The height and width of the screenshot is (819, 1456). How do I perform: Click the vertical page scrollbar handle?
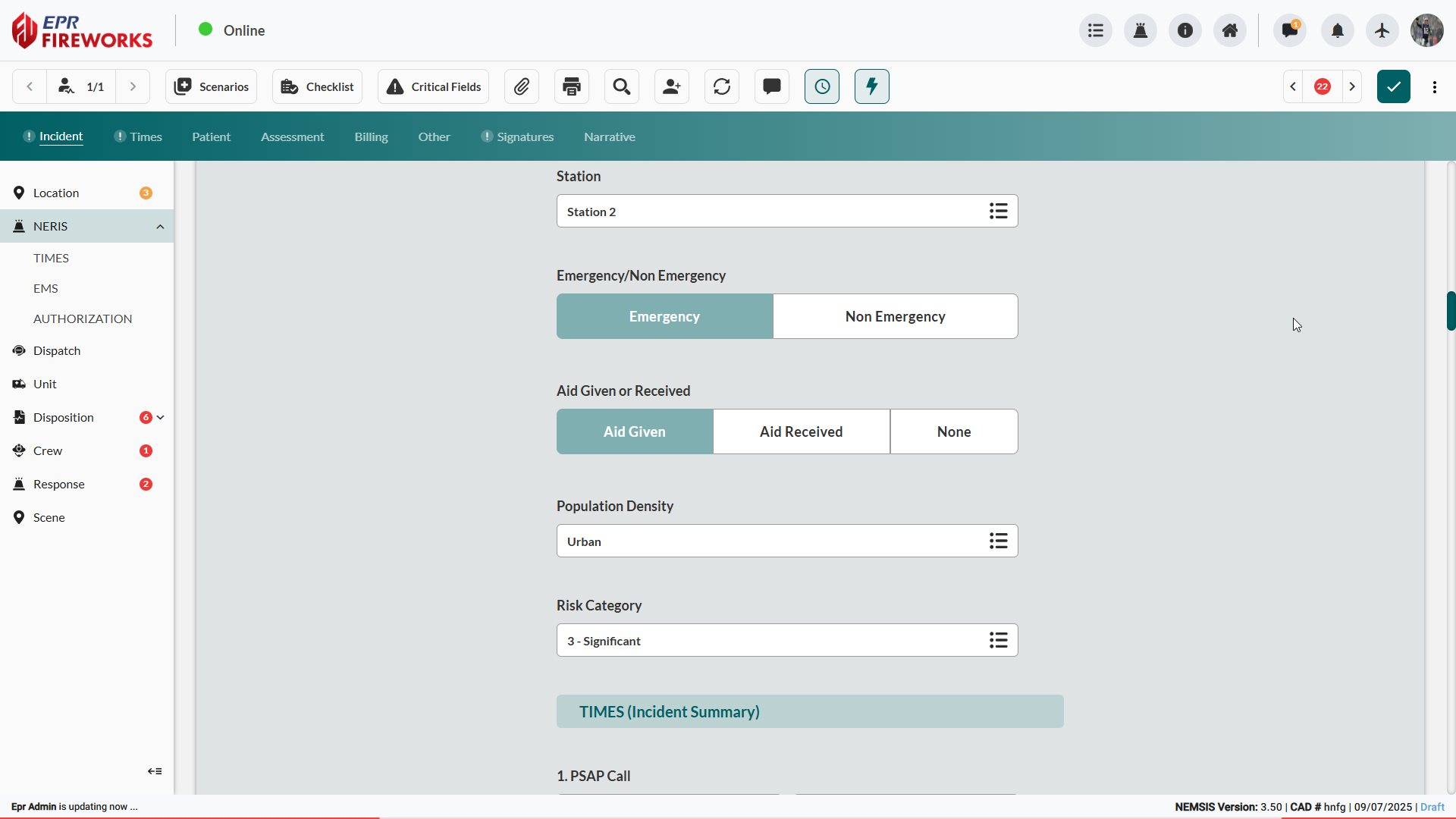(x=1451, y=311)
